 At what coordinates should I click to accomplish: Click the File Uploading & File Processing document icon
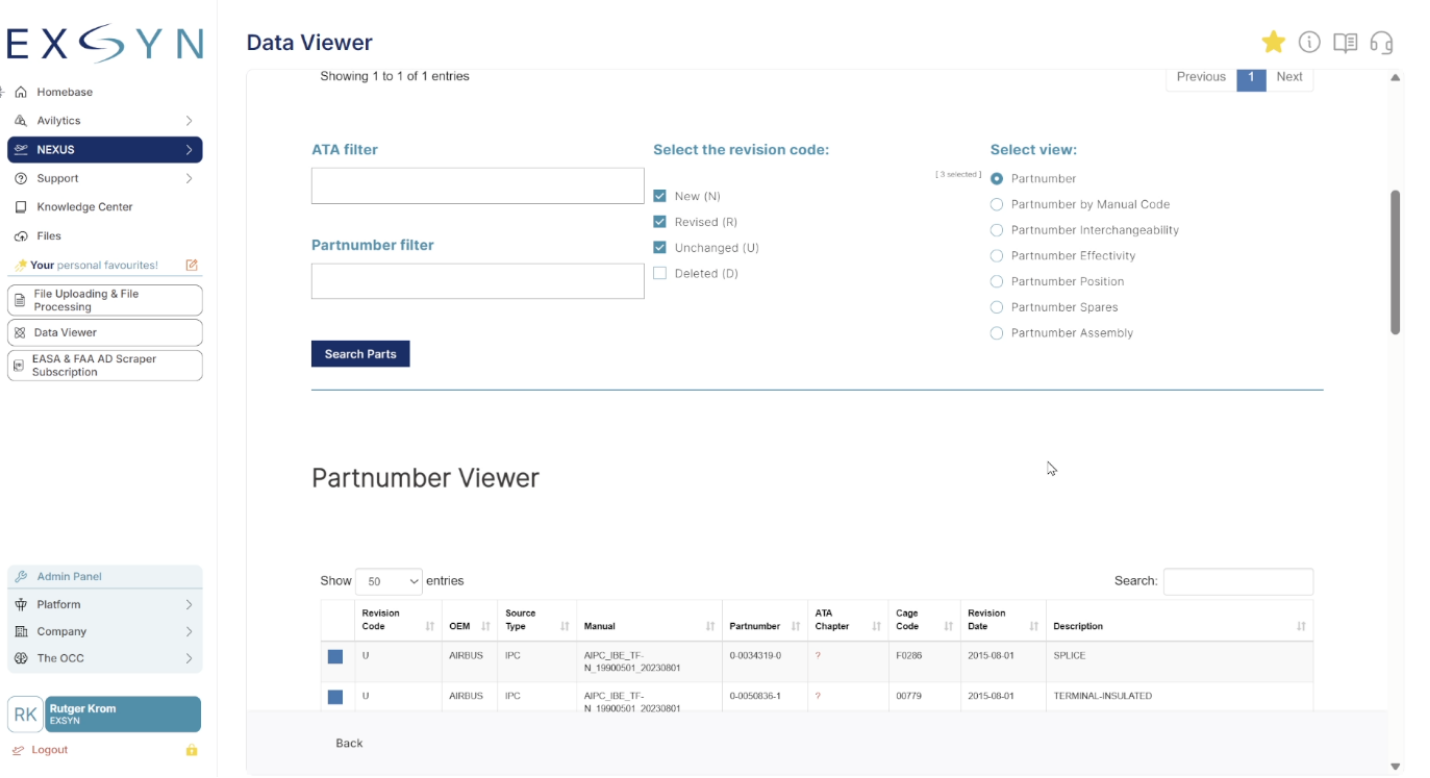(x=20, y=300)
